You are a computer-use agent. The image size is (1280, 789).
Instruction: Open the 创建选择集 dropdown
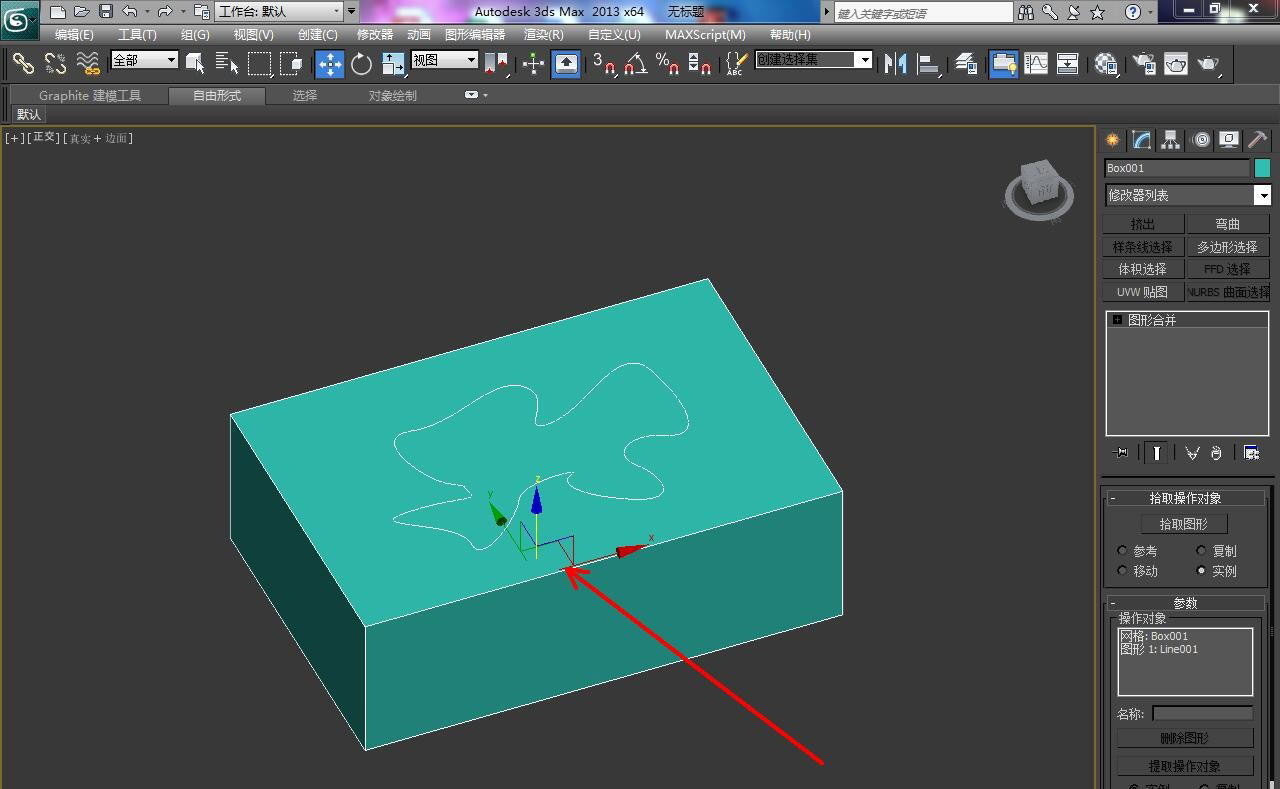point(865,60)
